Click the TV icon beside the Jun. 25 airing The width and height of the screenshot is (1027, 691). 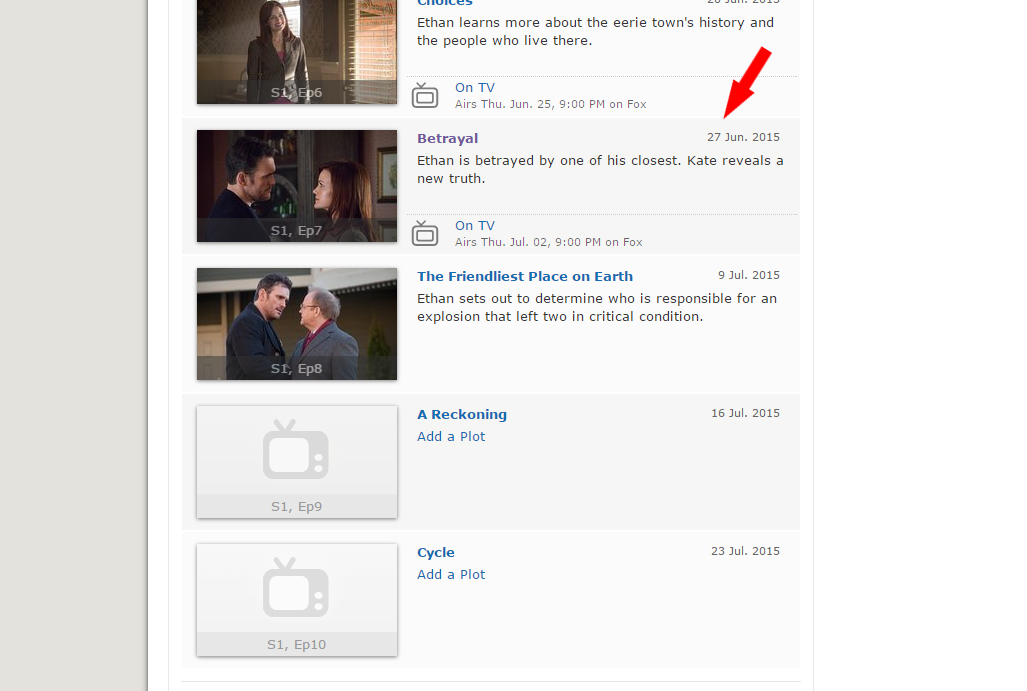425,96
